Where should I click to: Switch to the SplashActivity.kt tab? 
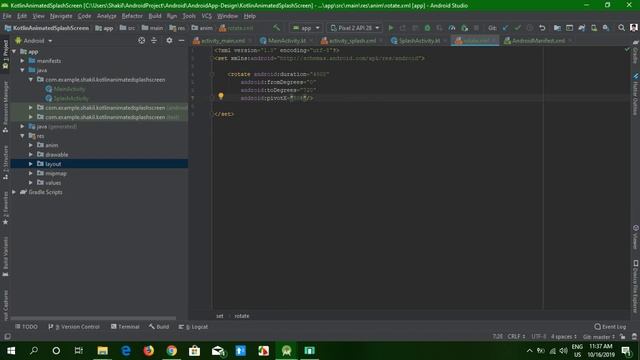pyautogui.click(x=419, y=41)
